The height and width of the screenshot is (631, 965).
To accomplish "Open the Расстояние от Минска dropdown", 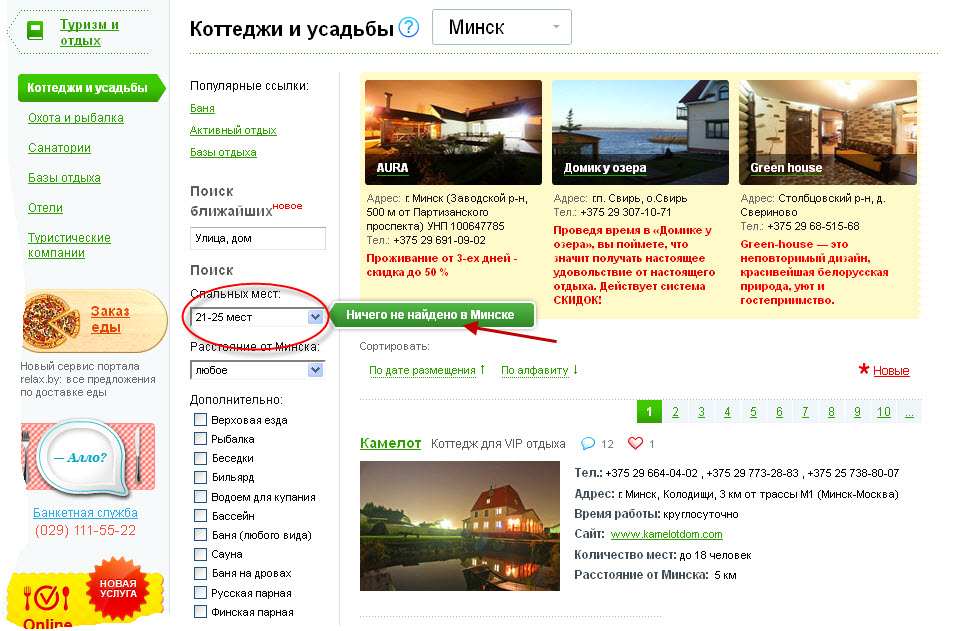I will coord(258,370).
